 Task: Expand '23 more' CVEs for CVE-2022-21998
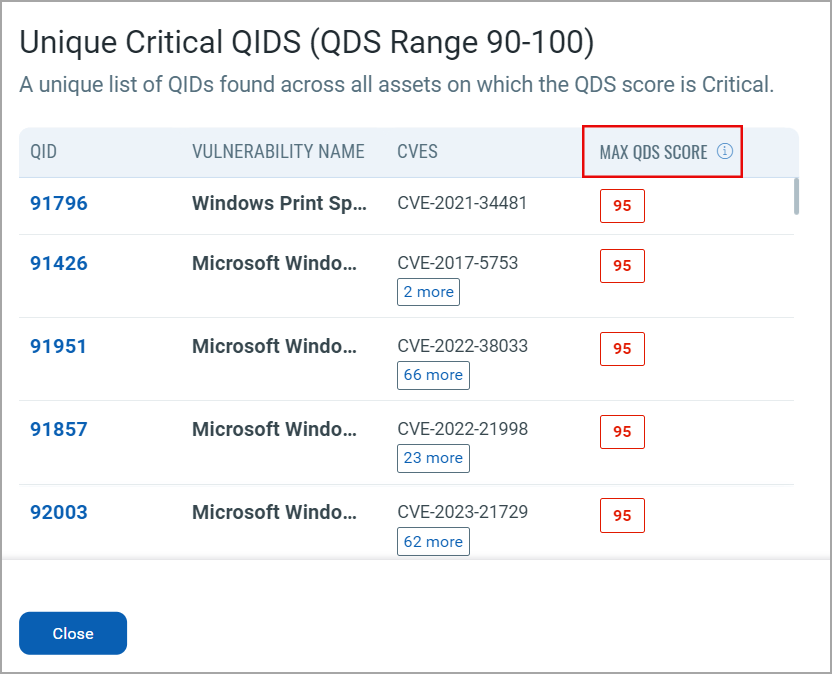(432, 458)
